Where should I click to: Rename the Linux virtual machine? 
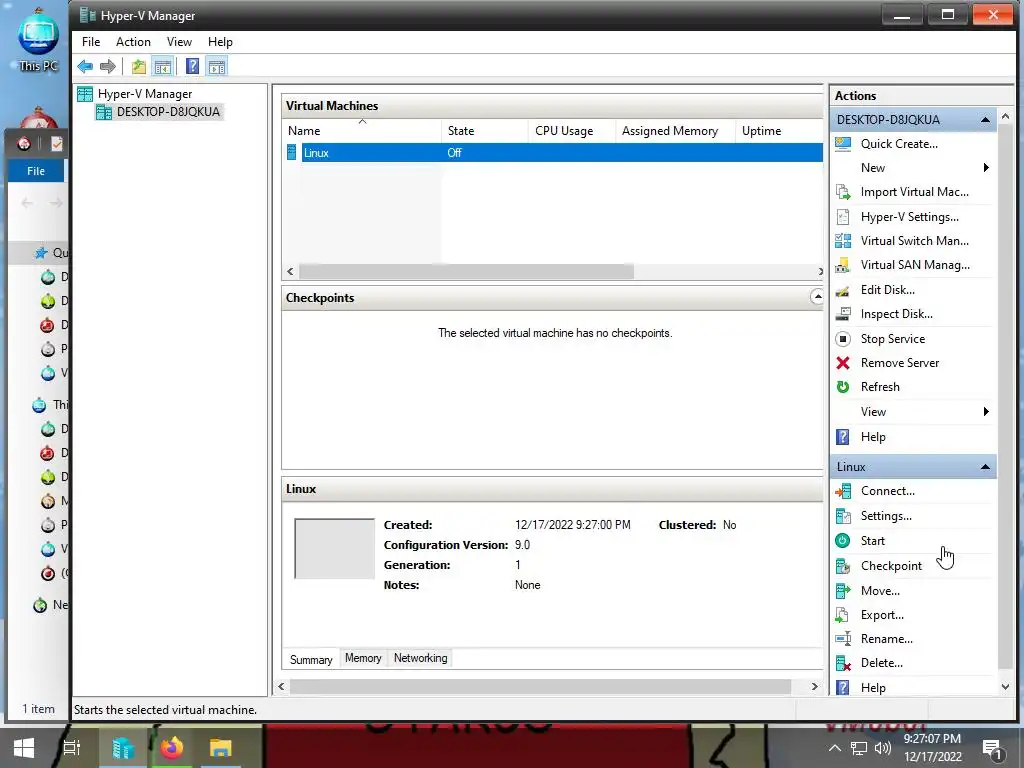[x=886, y=639]
